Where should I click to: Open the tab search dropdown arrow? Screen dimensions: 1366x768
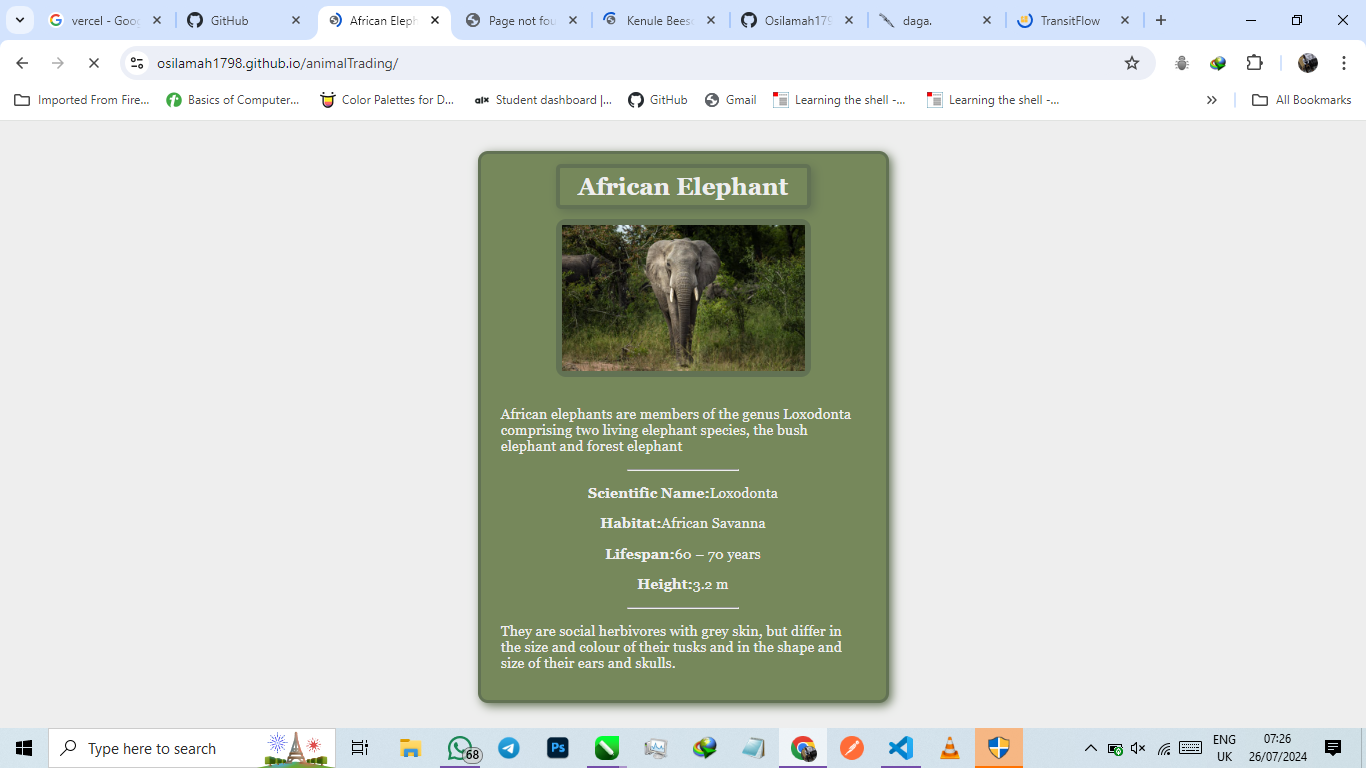[19, 19]
